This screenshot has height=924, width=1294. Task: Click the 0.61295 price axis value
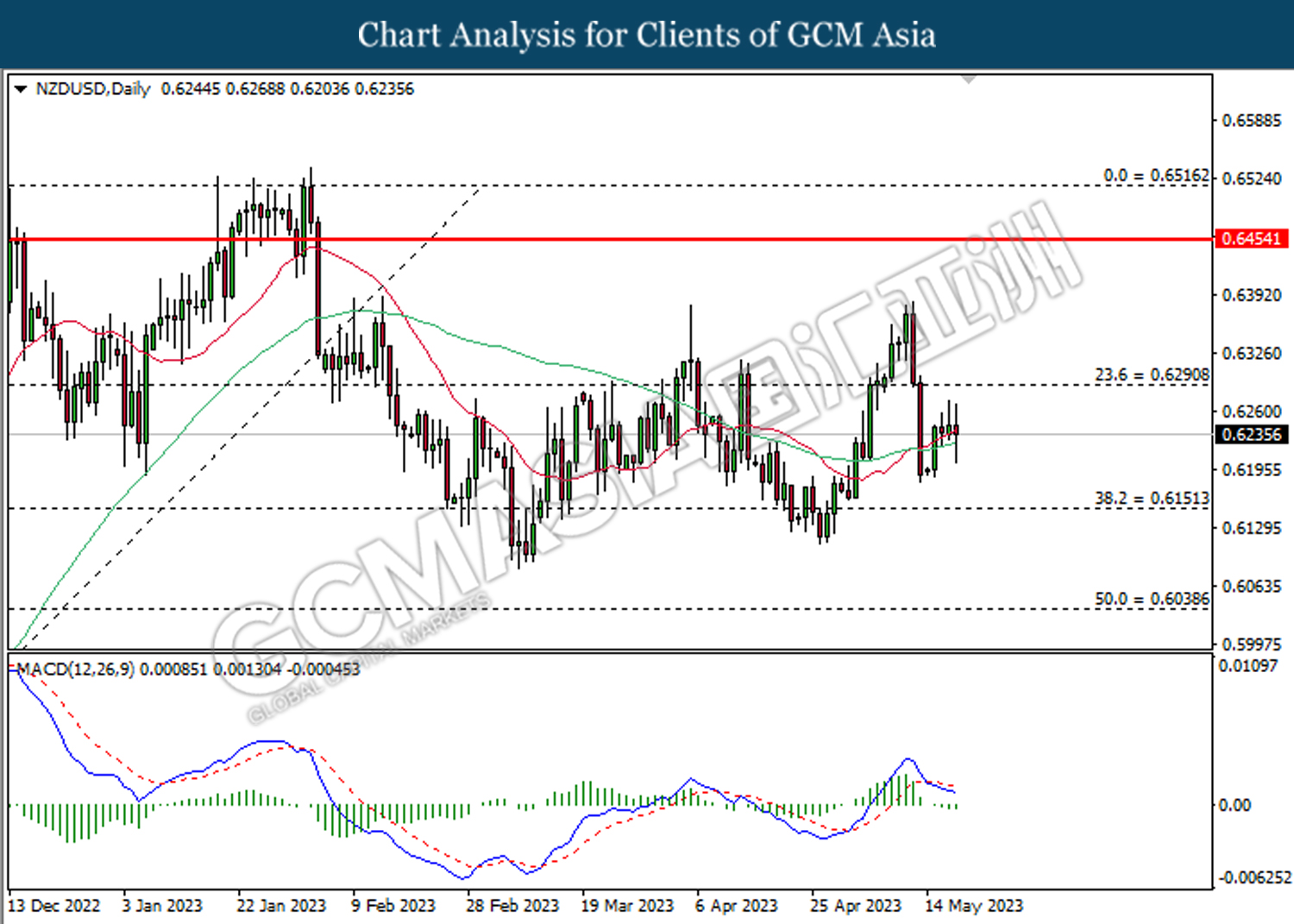(x=1252, y=527)
